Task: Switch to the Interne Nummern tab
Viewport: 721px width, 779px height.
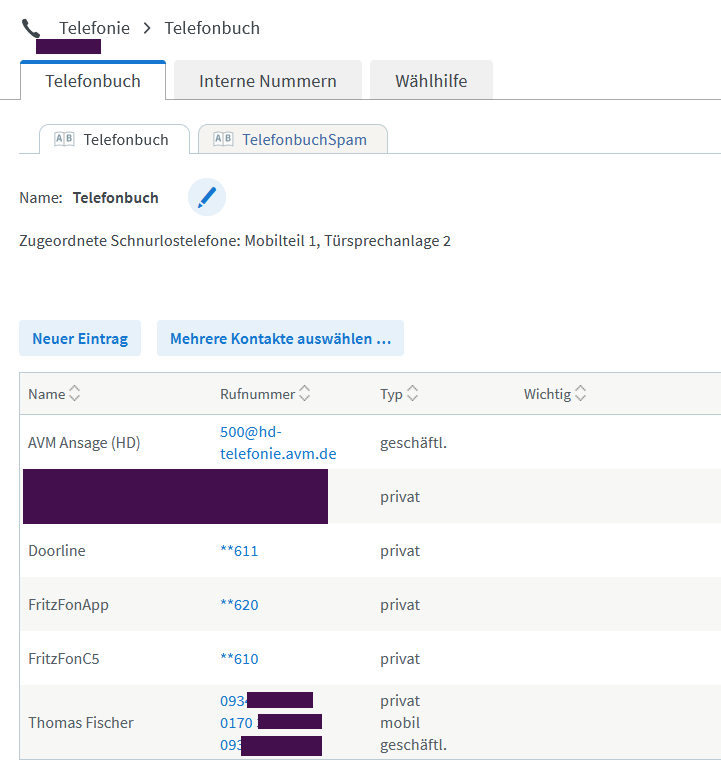Action: coord(268,80)
